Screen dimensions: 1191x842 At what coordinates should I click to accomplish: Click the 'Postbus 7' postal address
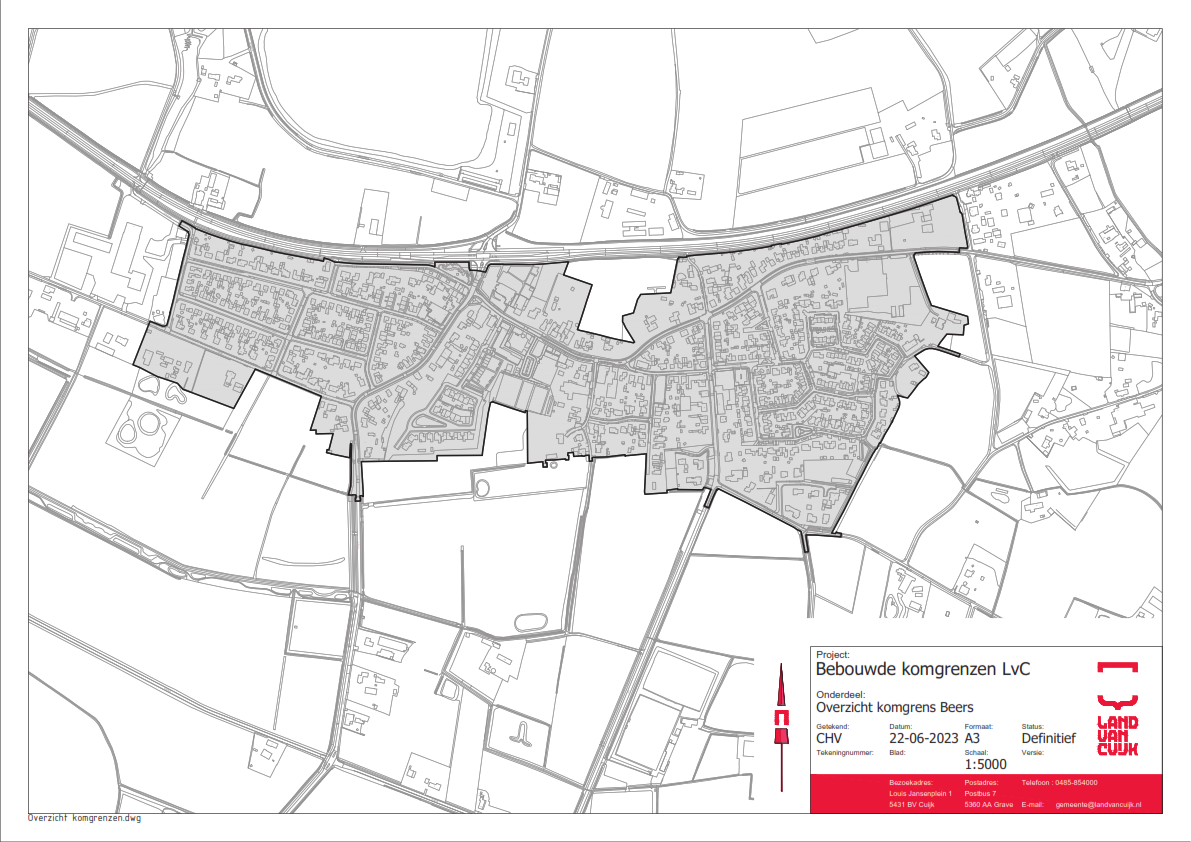click(982, 793)
